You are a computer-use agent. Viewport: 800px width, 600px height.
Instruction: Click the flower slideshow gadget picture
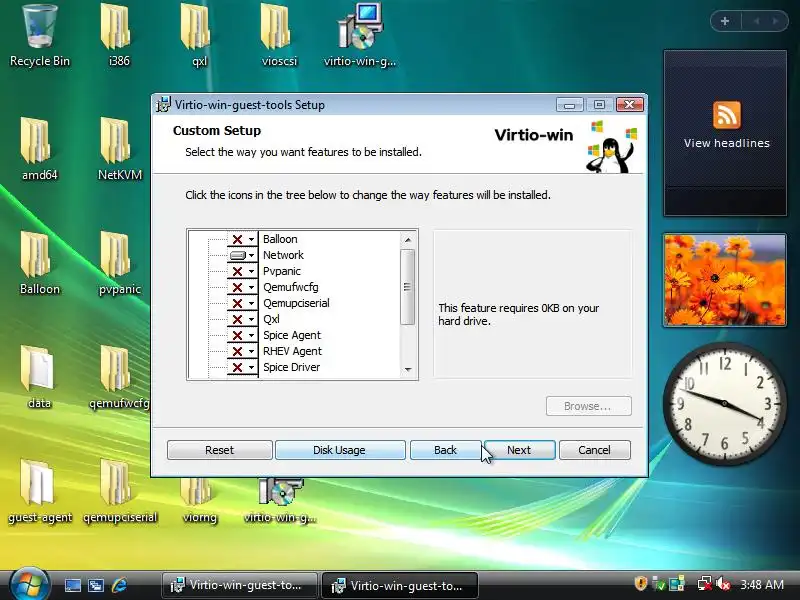(x=725, y=280)
